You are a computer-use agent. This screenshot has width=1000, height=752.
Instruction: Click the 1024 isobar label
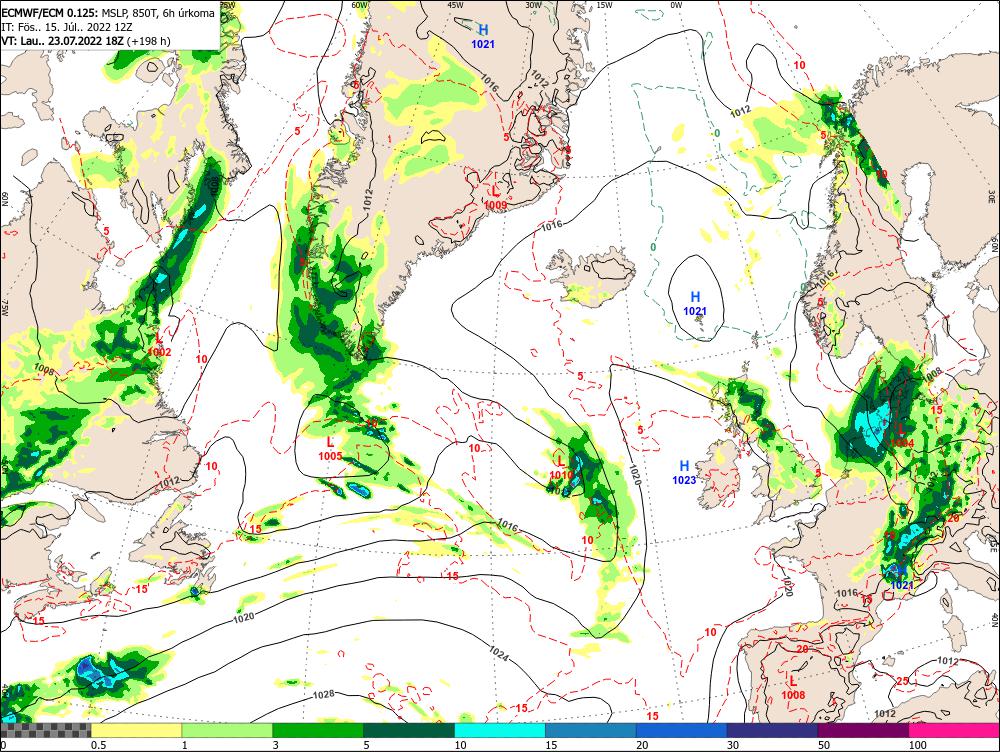click(x=499, y=653)
